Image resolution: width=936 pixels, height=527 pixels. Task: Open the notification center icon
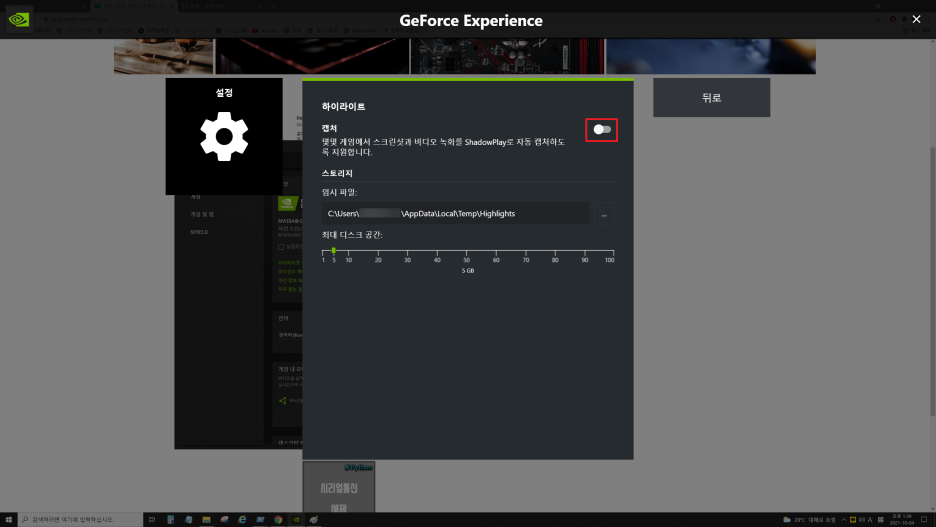924,520
